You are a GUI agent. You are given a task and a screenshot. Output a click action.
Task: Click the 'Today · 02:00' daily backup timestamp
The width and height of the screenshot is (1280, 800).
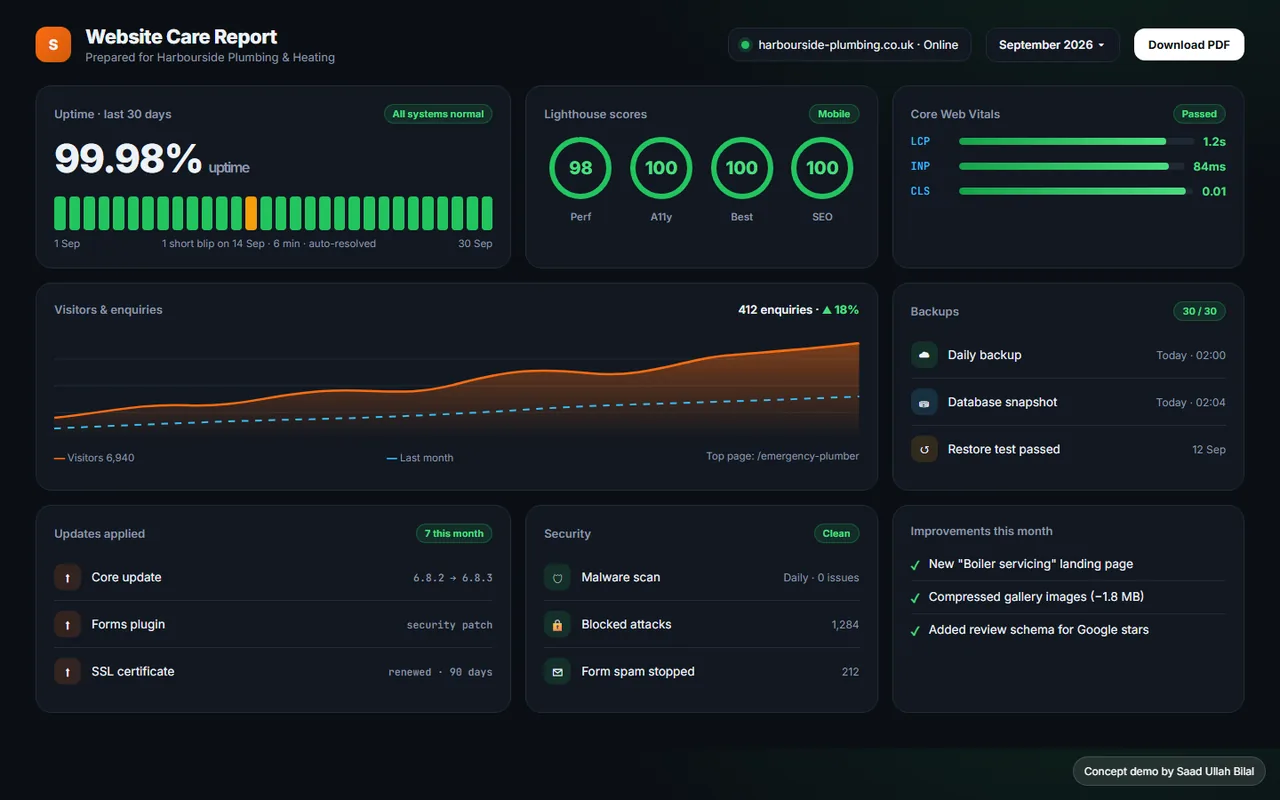(x=1190, y=355)
